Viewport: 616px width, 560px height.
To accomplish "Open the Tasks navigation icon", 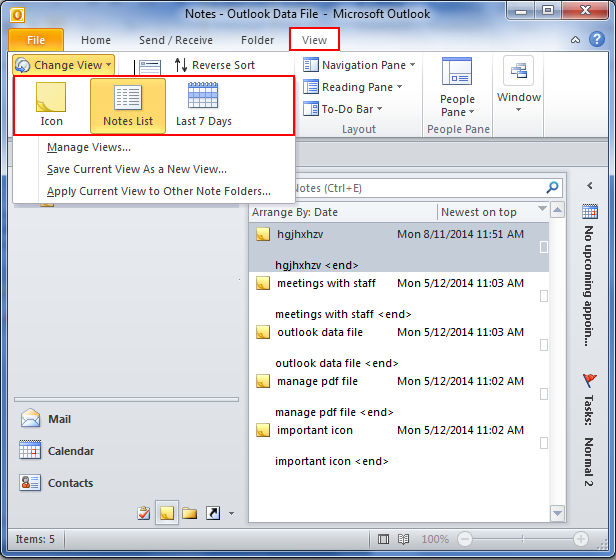I will point(144,513).
